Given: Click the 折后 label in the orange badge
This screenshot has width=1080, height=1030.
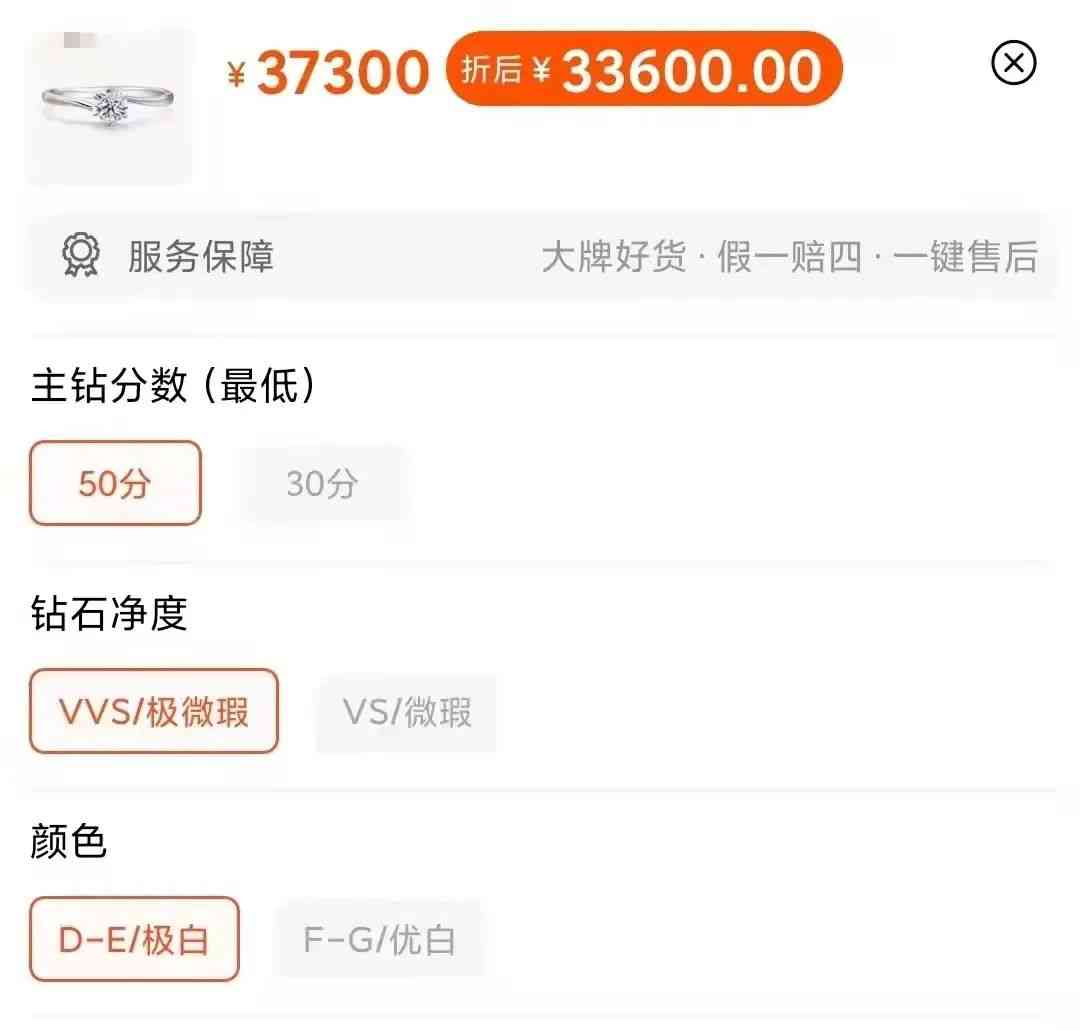Looking at the screenshot, I should [493, 71].
